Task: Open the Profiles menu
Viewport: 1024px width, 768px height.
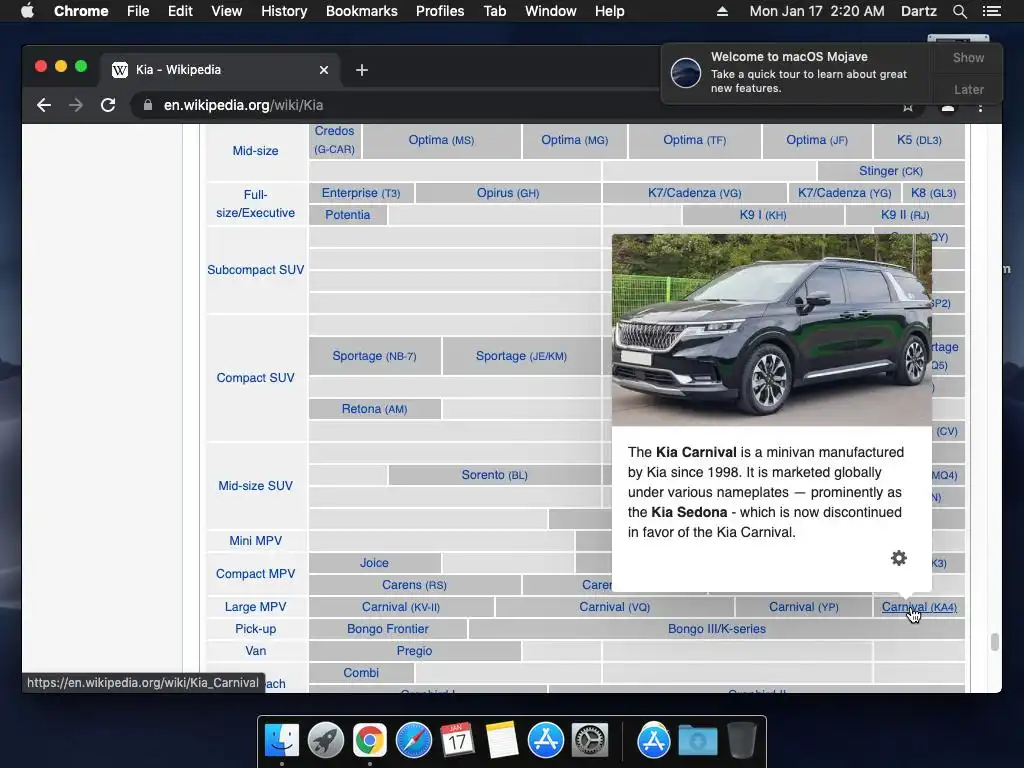Action: click(440, 11)
